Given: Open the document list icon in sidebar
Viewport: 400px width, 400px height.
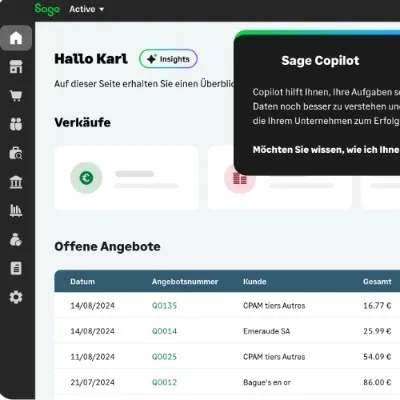Looking at the screenshot, I should coord(16,268).
